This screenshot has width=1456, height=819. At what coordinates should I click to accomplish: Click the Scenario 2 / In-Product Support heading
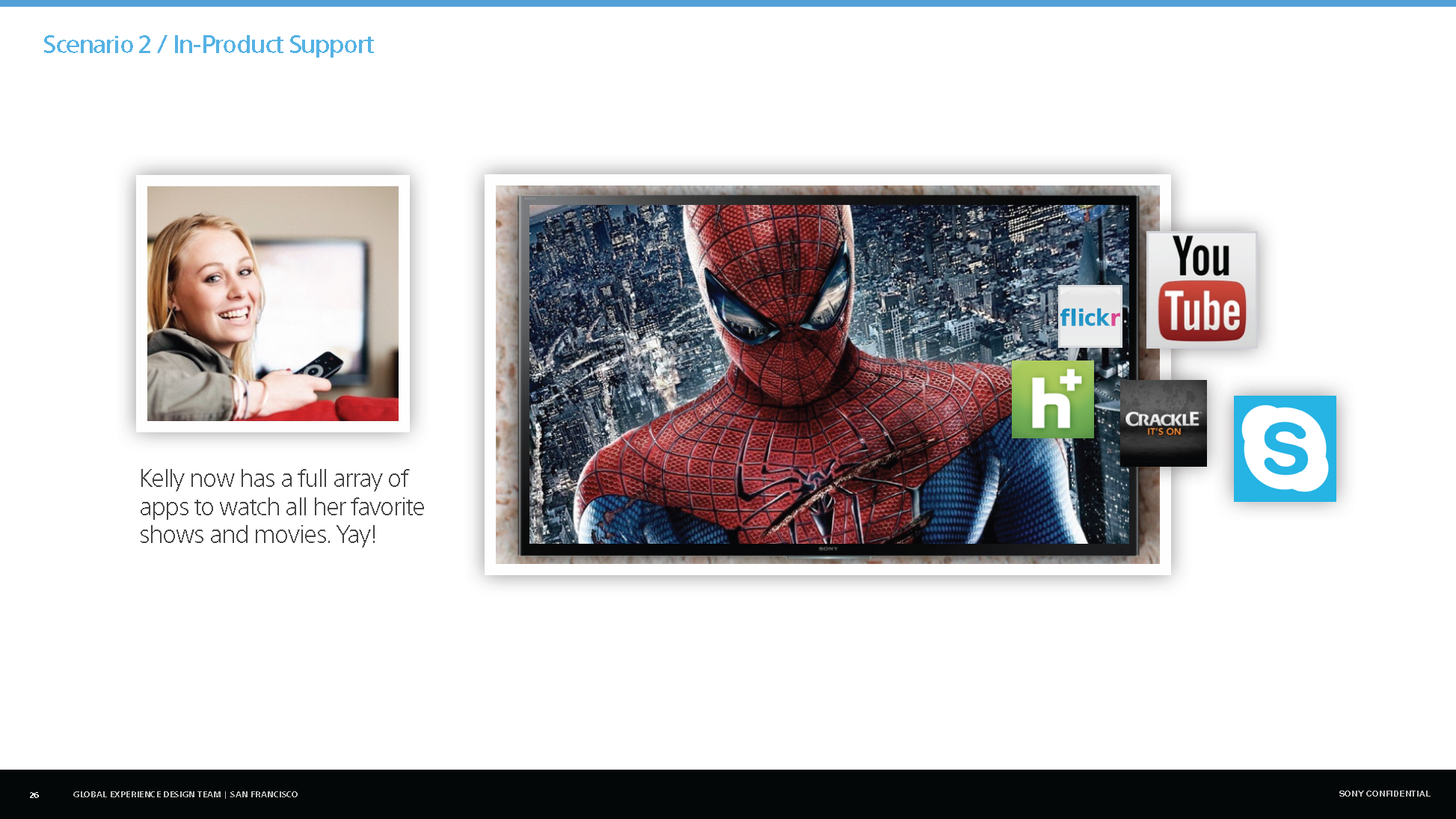pyautogui.click(x=209, y=45)
